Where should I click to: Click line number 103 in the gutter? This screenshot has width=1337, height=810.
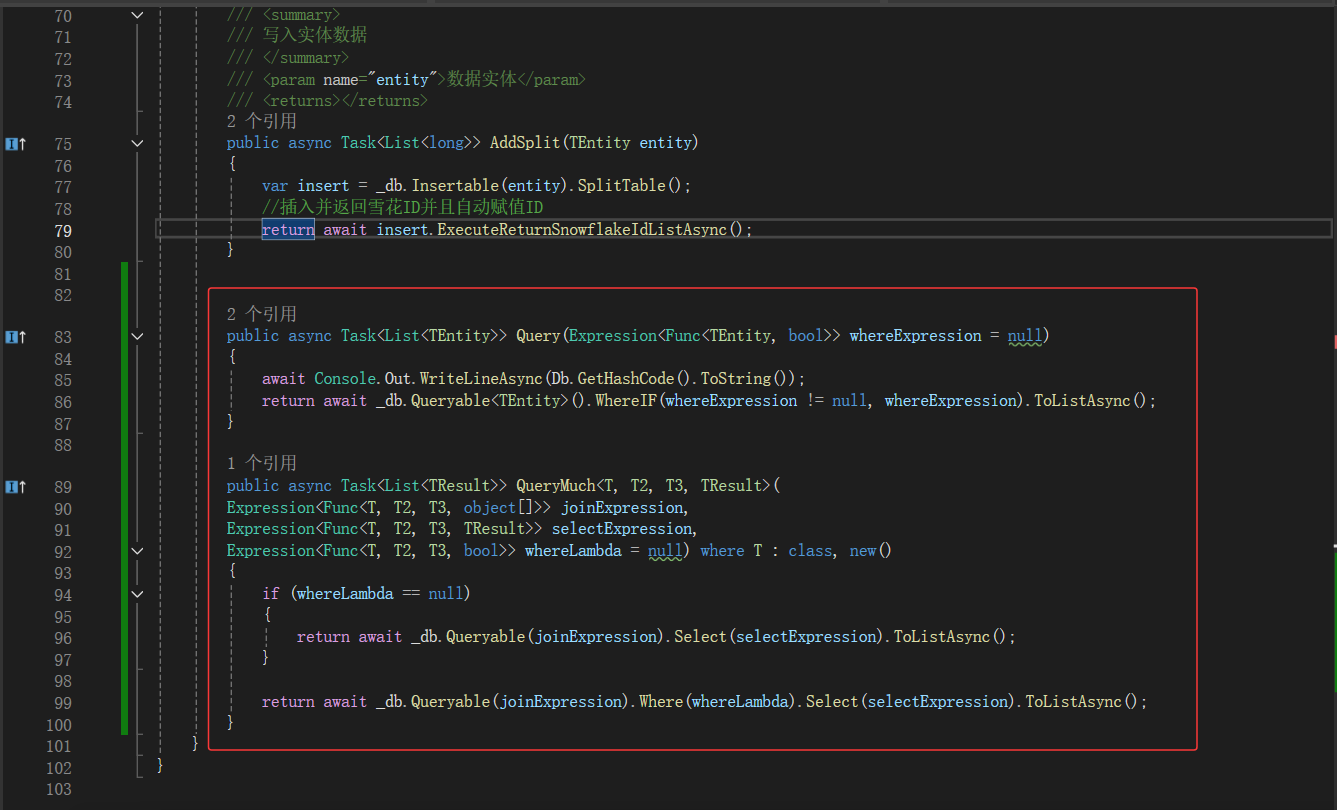point(59,789)
